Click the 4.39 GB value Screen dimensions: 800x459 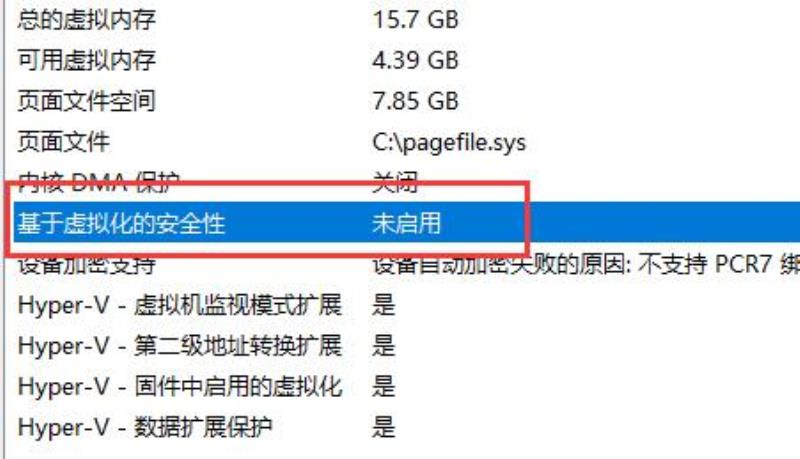[415, 60]
